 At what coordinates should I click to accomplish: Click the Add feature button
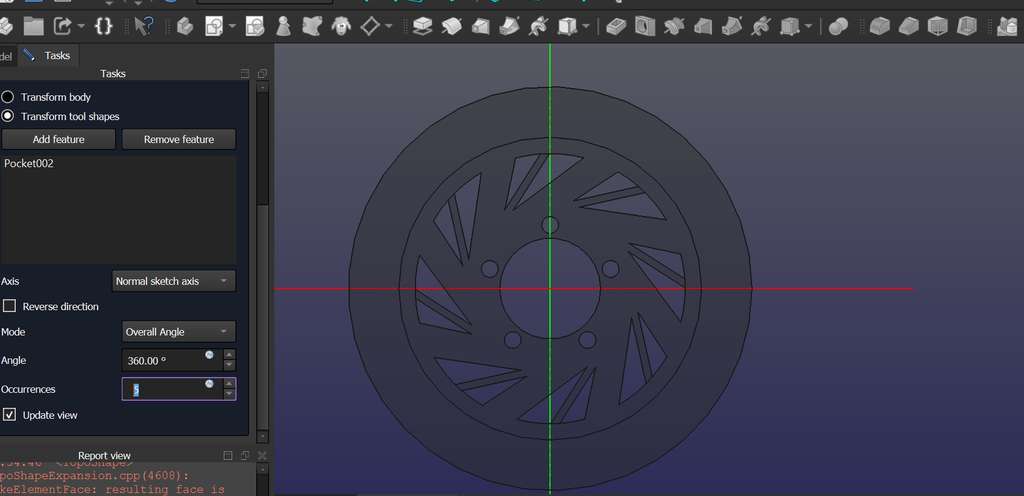pos(58,139)
